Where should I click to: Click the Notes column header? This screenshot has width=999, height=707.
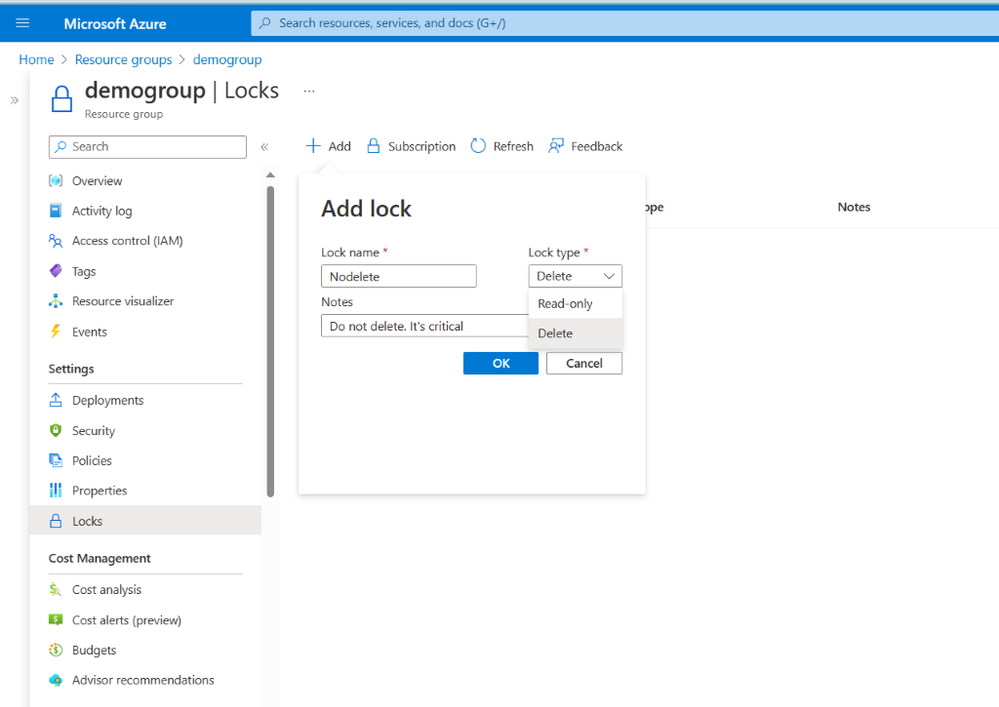[854, 207]
